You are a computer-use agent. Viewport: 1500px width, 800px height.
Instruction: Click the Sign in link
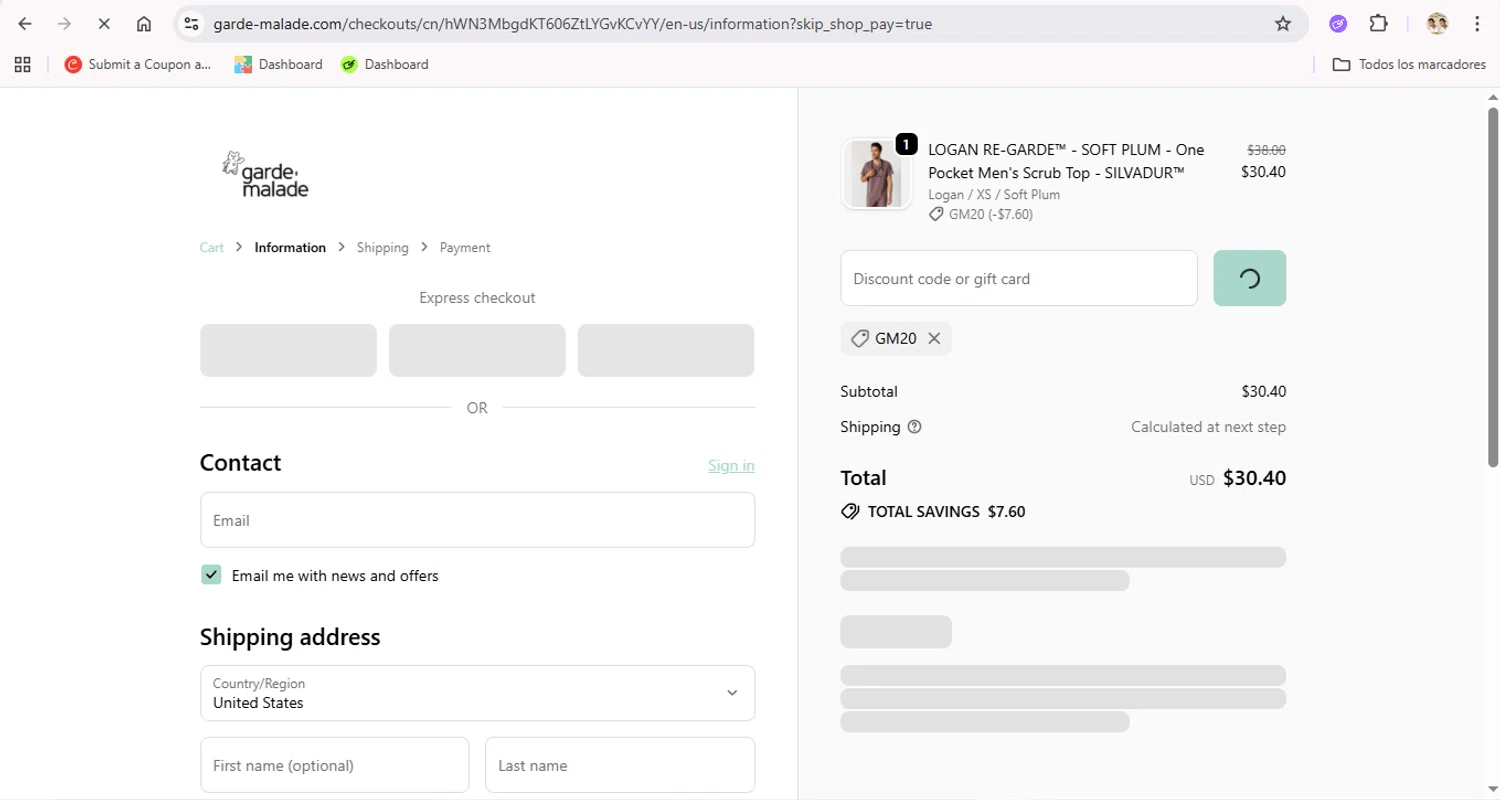731,465
